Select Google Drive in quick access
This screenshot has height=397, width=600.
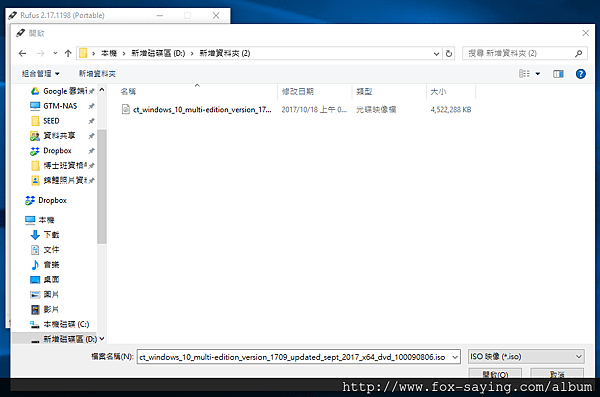[x=62, y=91]
